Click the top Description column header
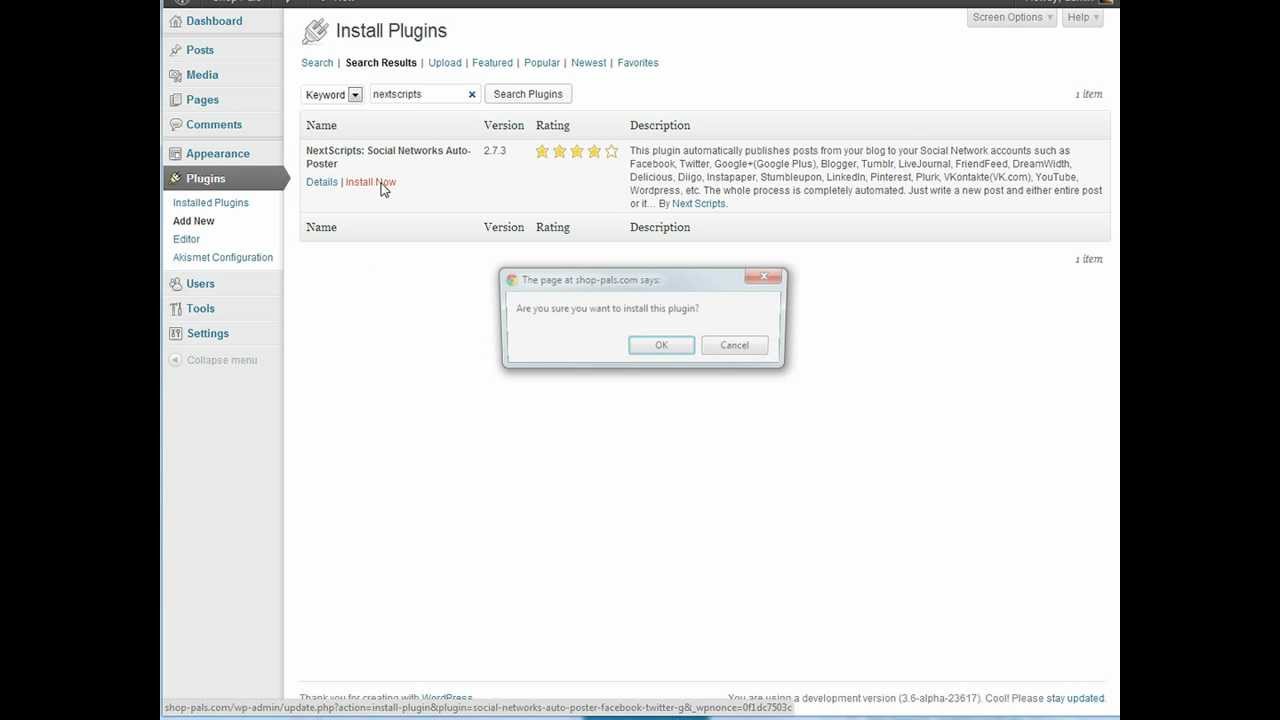1280x720 pixels. (x=660, y=126)
